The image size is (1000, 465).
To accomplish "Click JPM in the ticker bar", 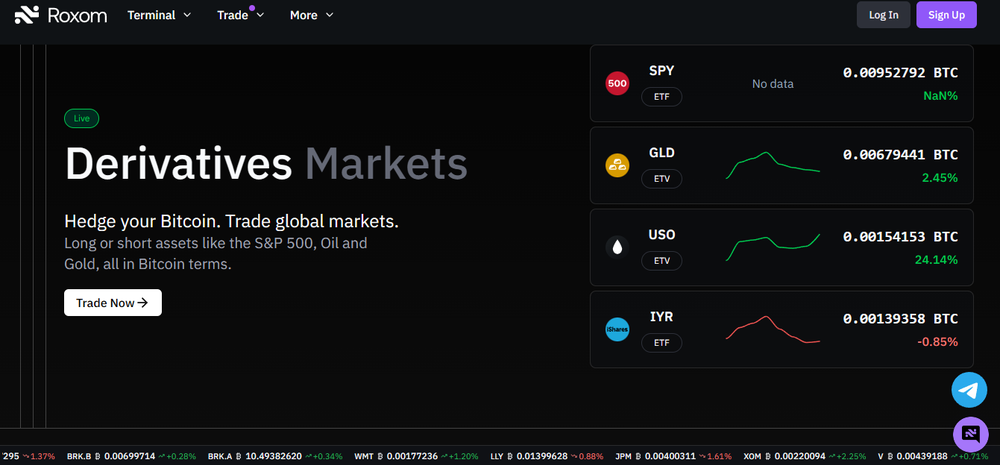I will (623, 456).
